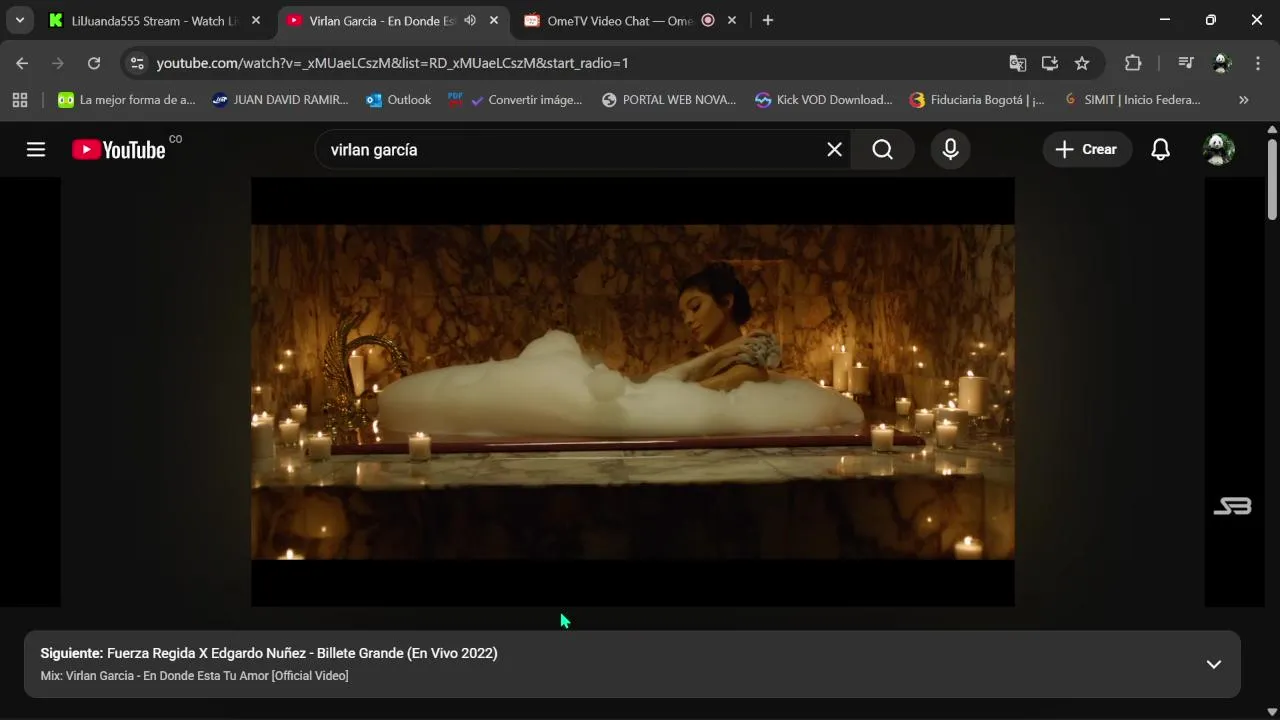Open 'La mejor forma de a...' bookmark

[127, 100]
